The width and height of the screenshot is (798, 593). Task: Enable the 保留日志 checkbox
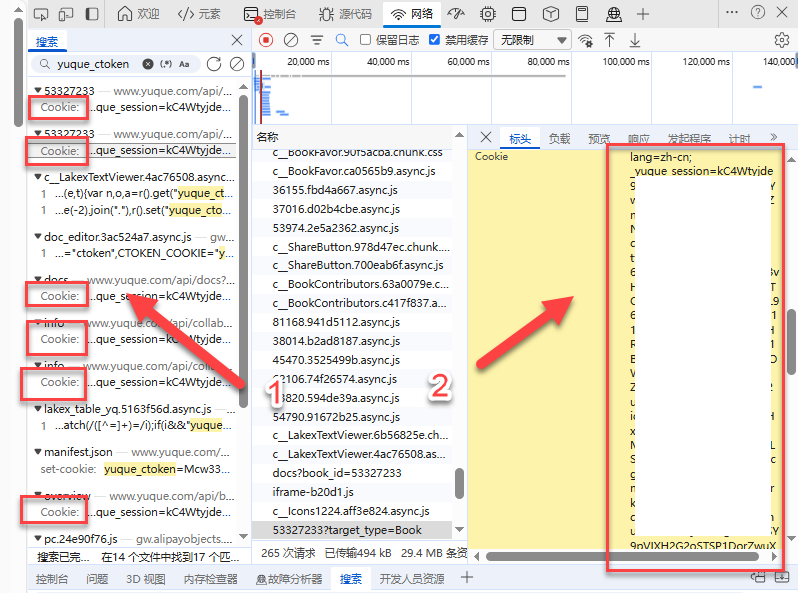(365, 40)
